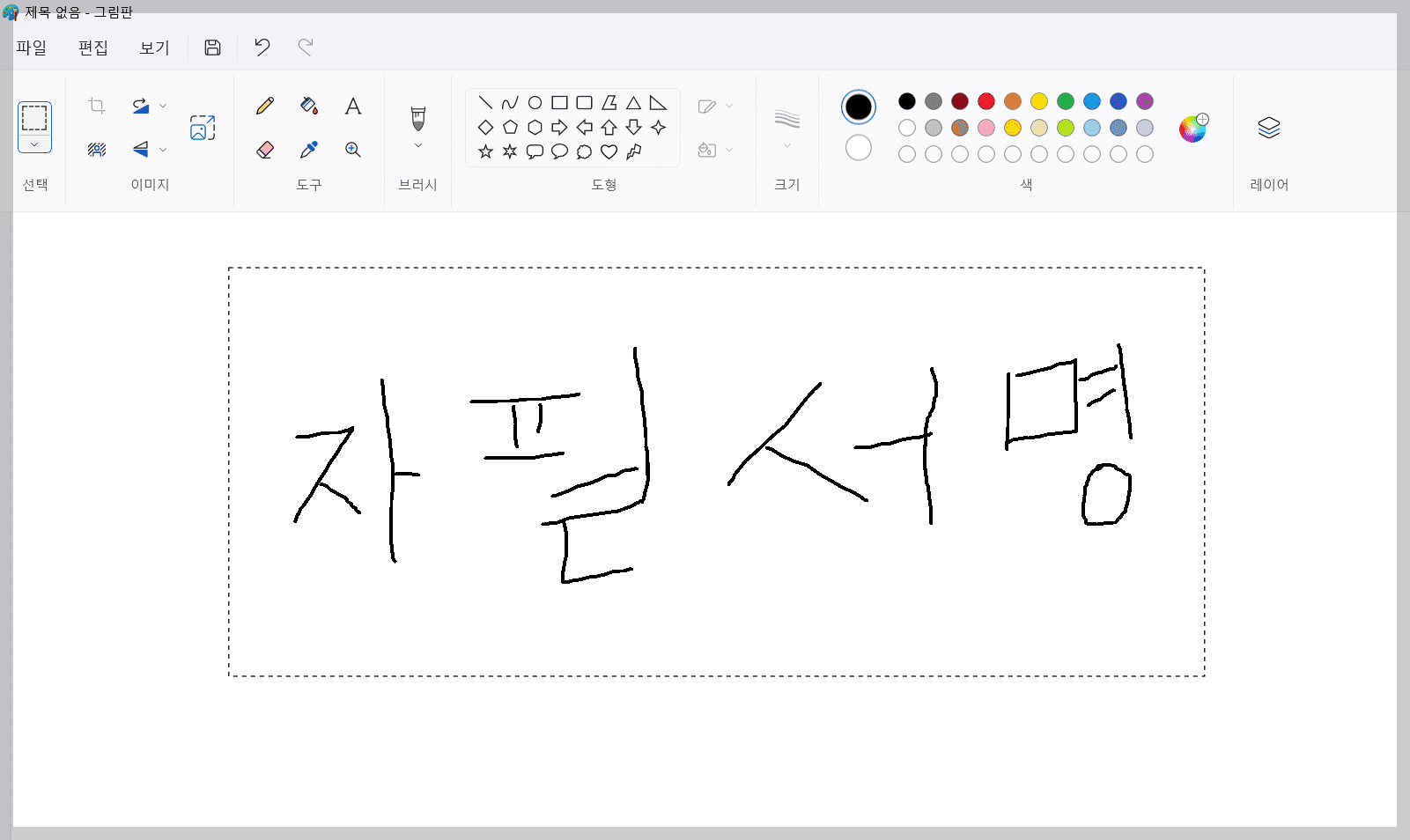This screenshot has height=840, width=1410.
Task: Select the Pencil tool
Action: (x=264, y=106)
